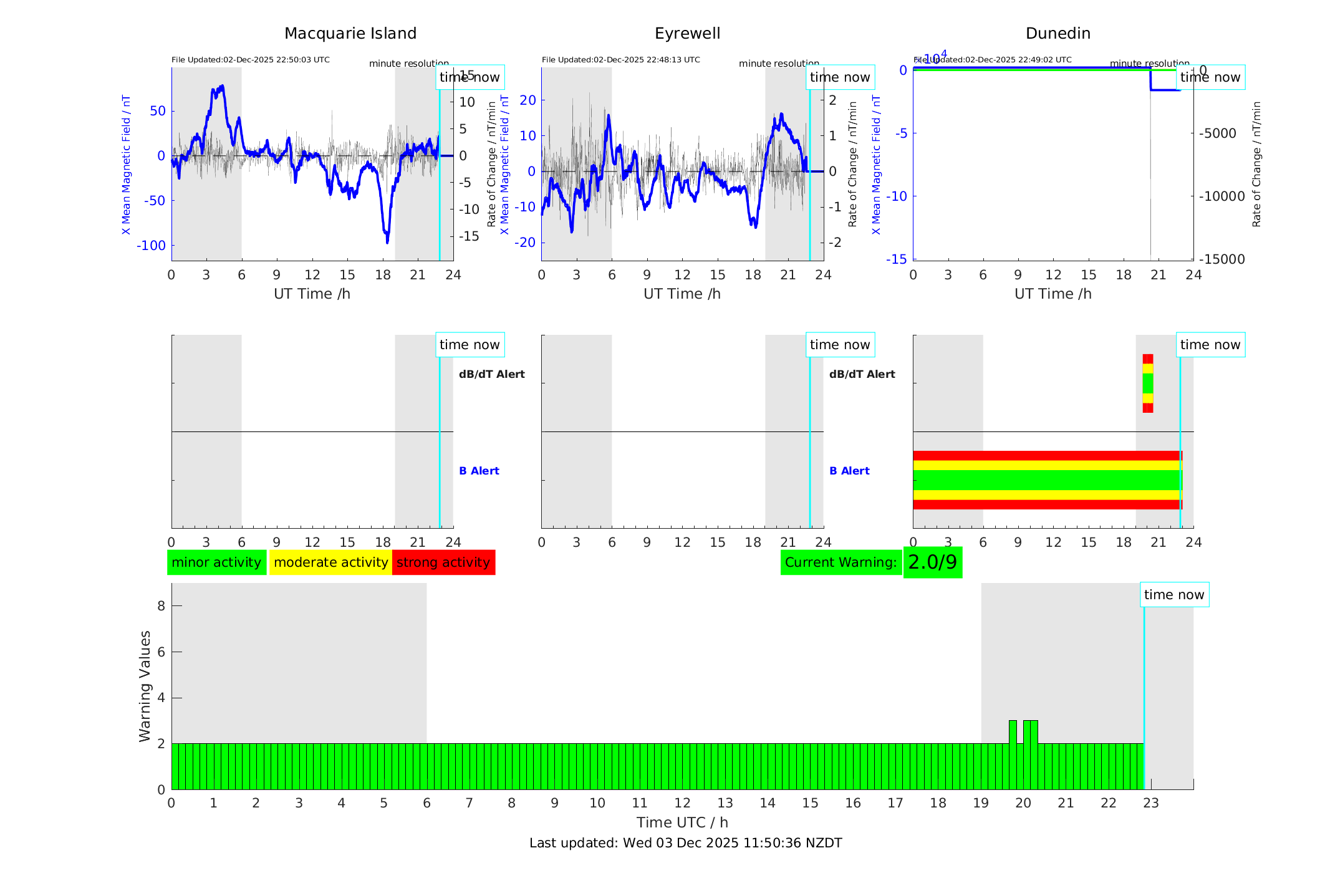Click the Warning Values y-axis label
Screen dimensions: 1320x896
tap(145, 686)
